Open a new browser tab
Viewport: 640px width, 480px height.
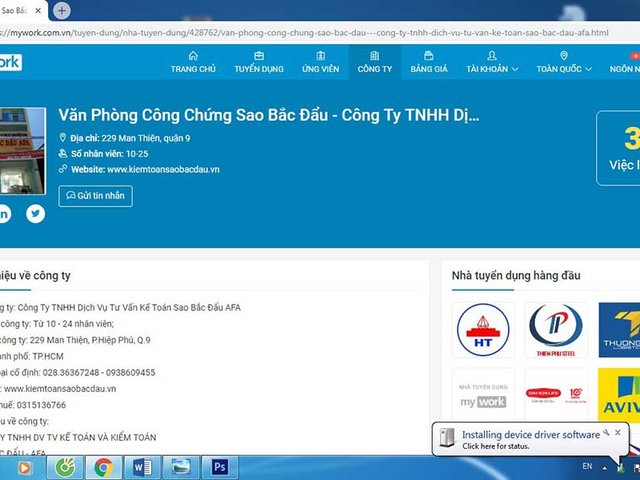coord(62,10)
